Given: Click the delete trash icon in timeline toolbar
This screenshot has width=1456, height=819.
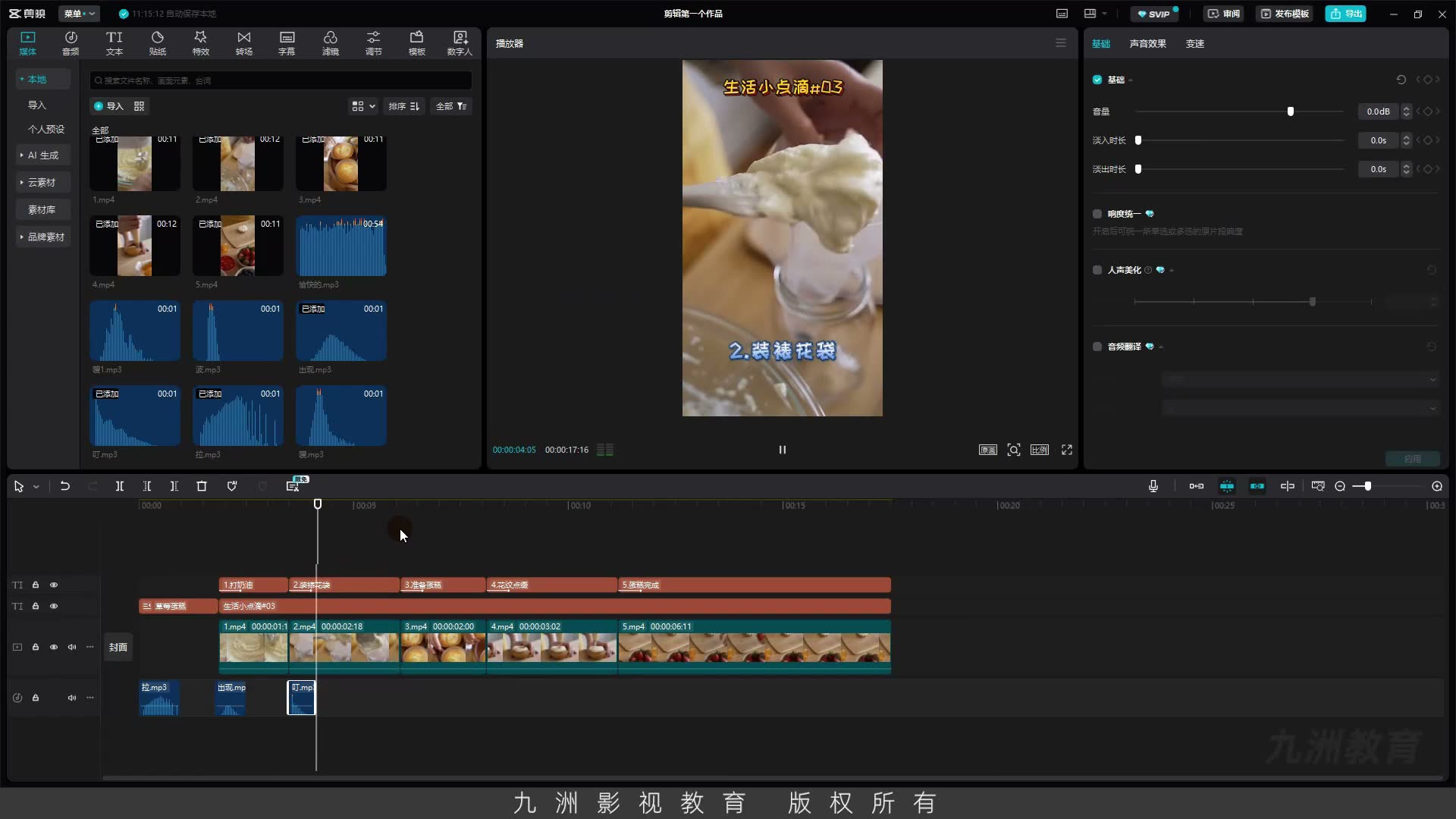Looking at the screenshot, I should tap(202, 486).
